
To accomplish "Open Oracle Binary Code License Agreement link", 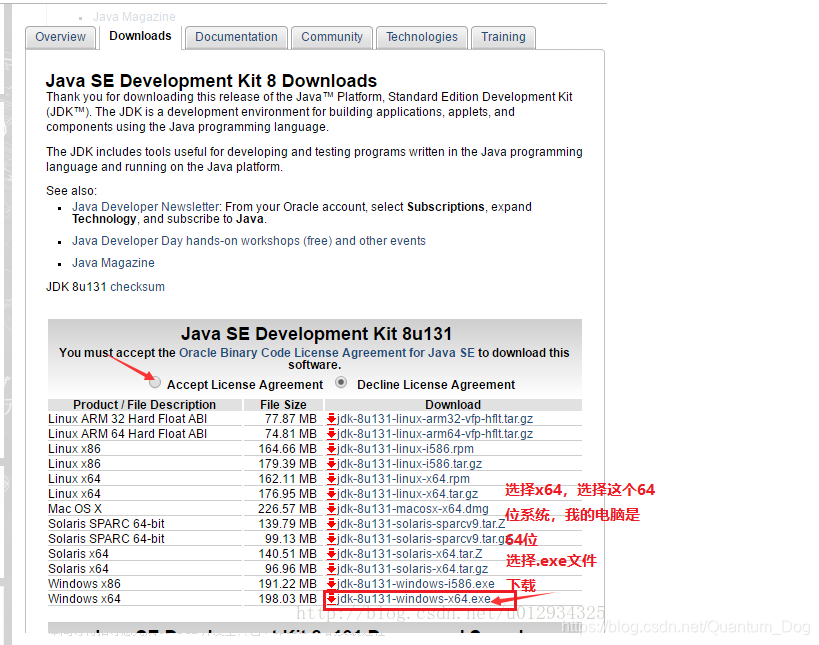I will click(x=327, y=353).
